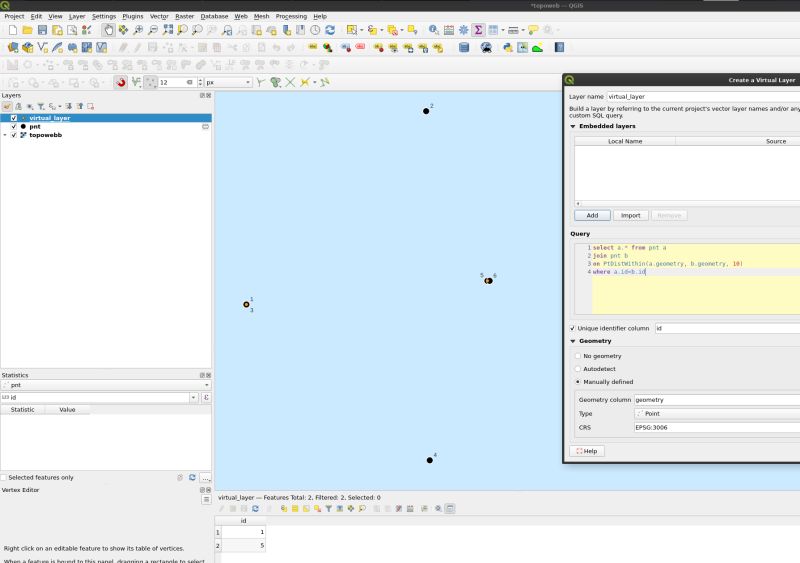Click Select All icon in attribute table
The width and height of the screenshot is (800, 563).
point(295,508)
